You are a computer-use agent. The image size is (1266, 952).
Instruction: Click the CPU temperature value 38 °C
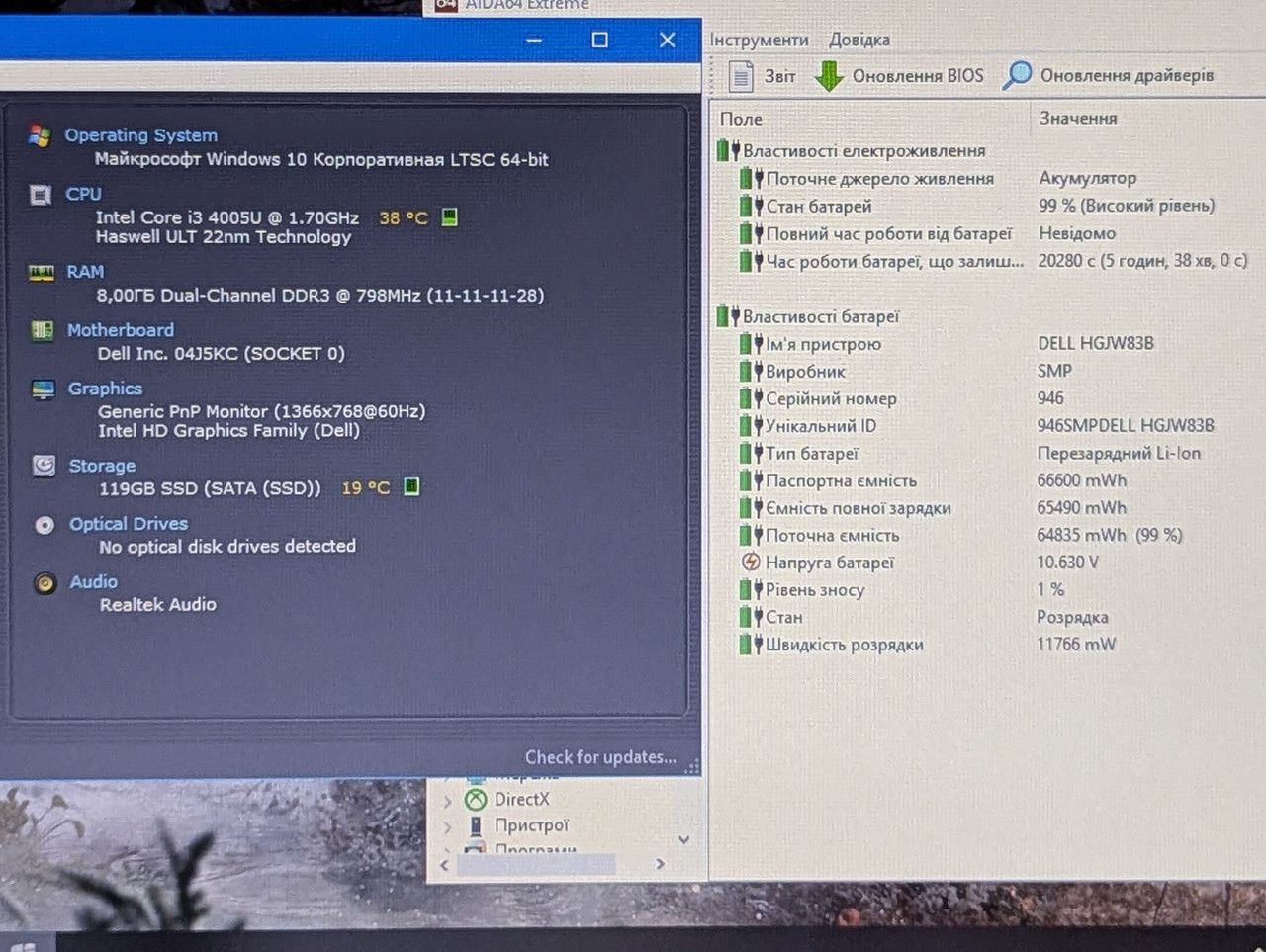(404, 217)
